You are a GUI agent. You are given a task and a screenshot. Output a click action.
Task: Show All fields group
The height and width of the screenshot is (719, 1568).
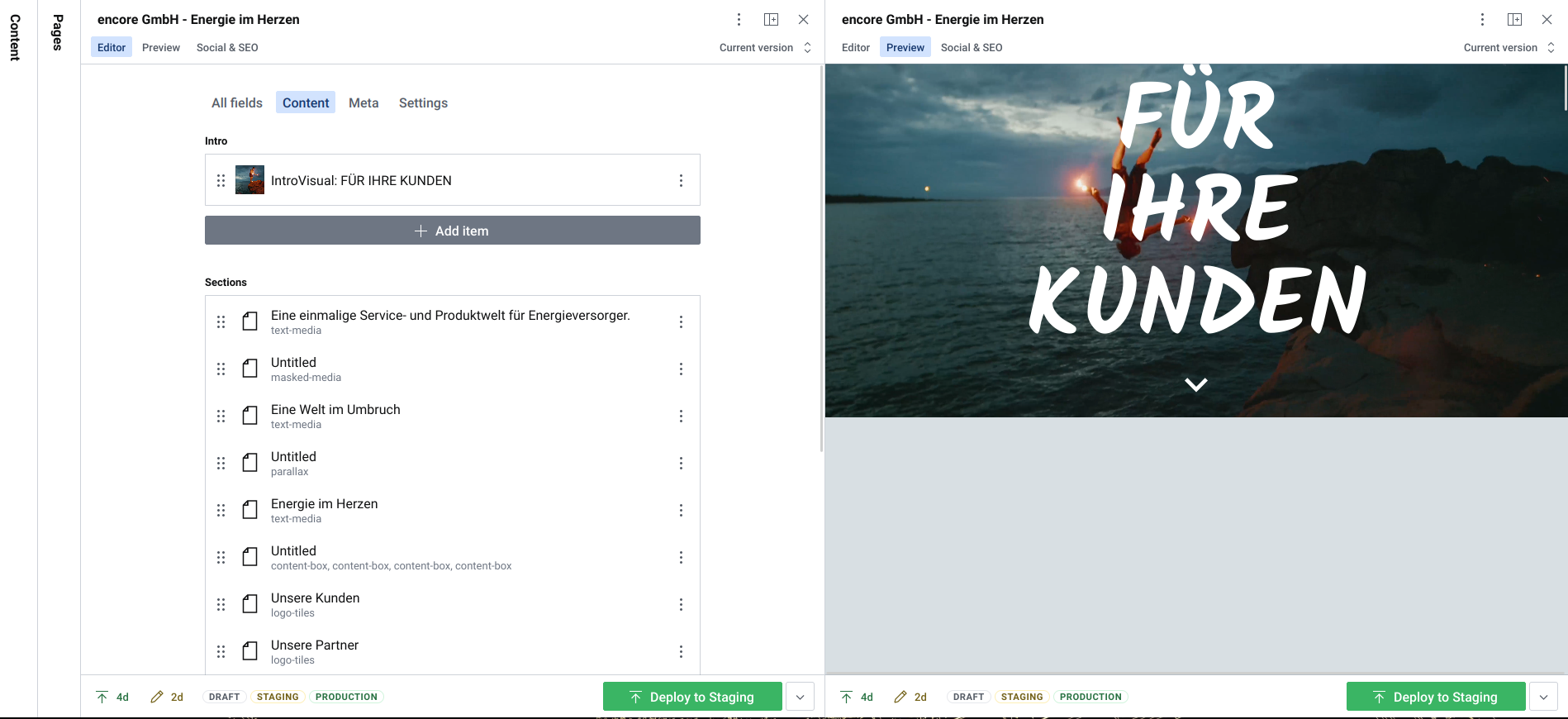click(x=237, y=102)
